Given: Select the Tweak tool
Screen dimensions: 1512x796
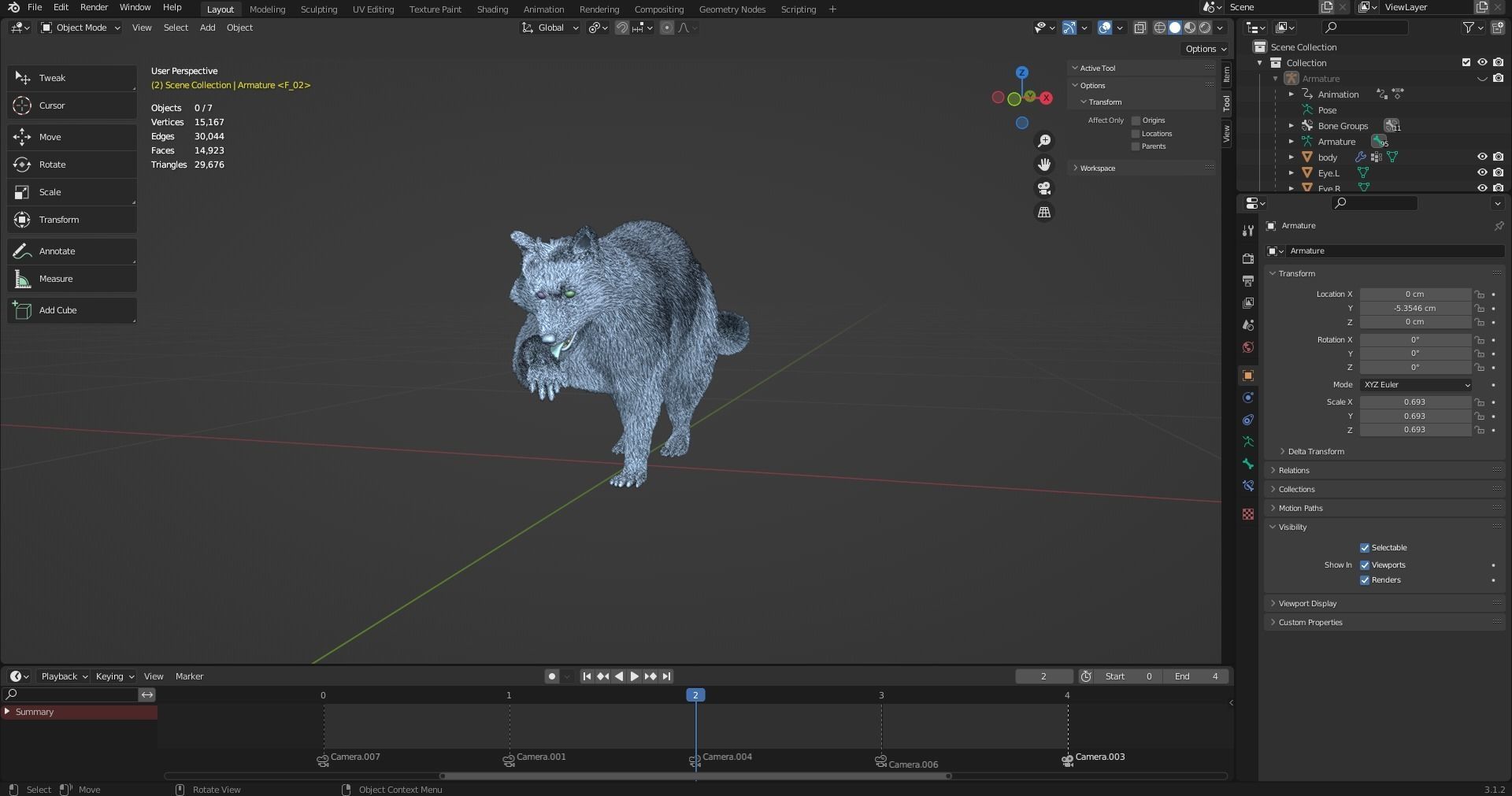Looking at the screenshot, I should pyautogui.click(x=72, y=78).
